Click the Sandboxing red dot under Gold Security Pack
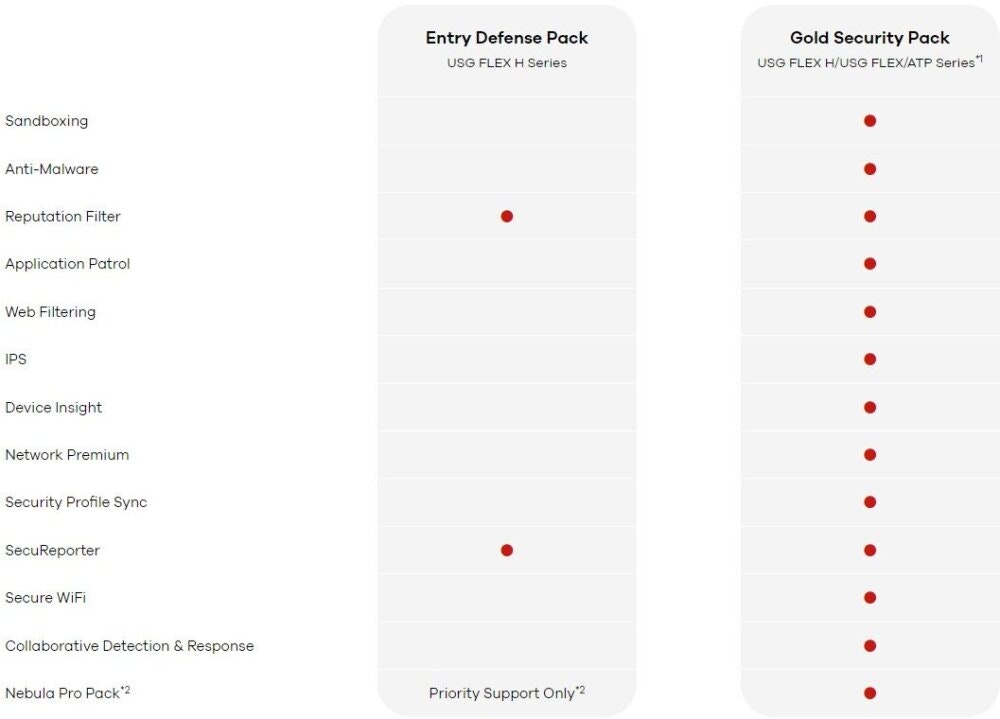The width and height of the screenshot is (1000, 719). point(869,121)
